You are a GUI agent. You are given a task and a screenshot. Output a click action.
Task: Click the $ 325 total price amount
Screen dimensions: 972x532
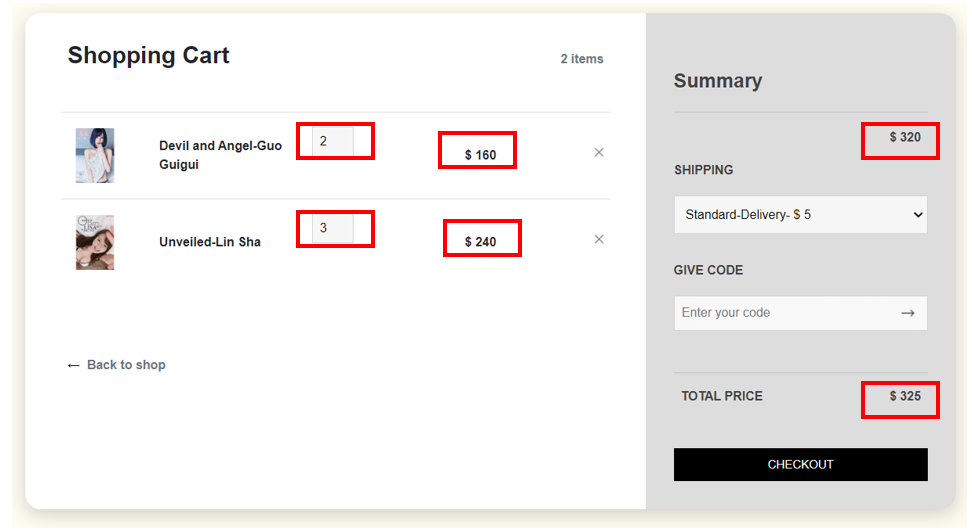(905, 396)
